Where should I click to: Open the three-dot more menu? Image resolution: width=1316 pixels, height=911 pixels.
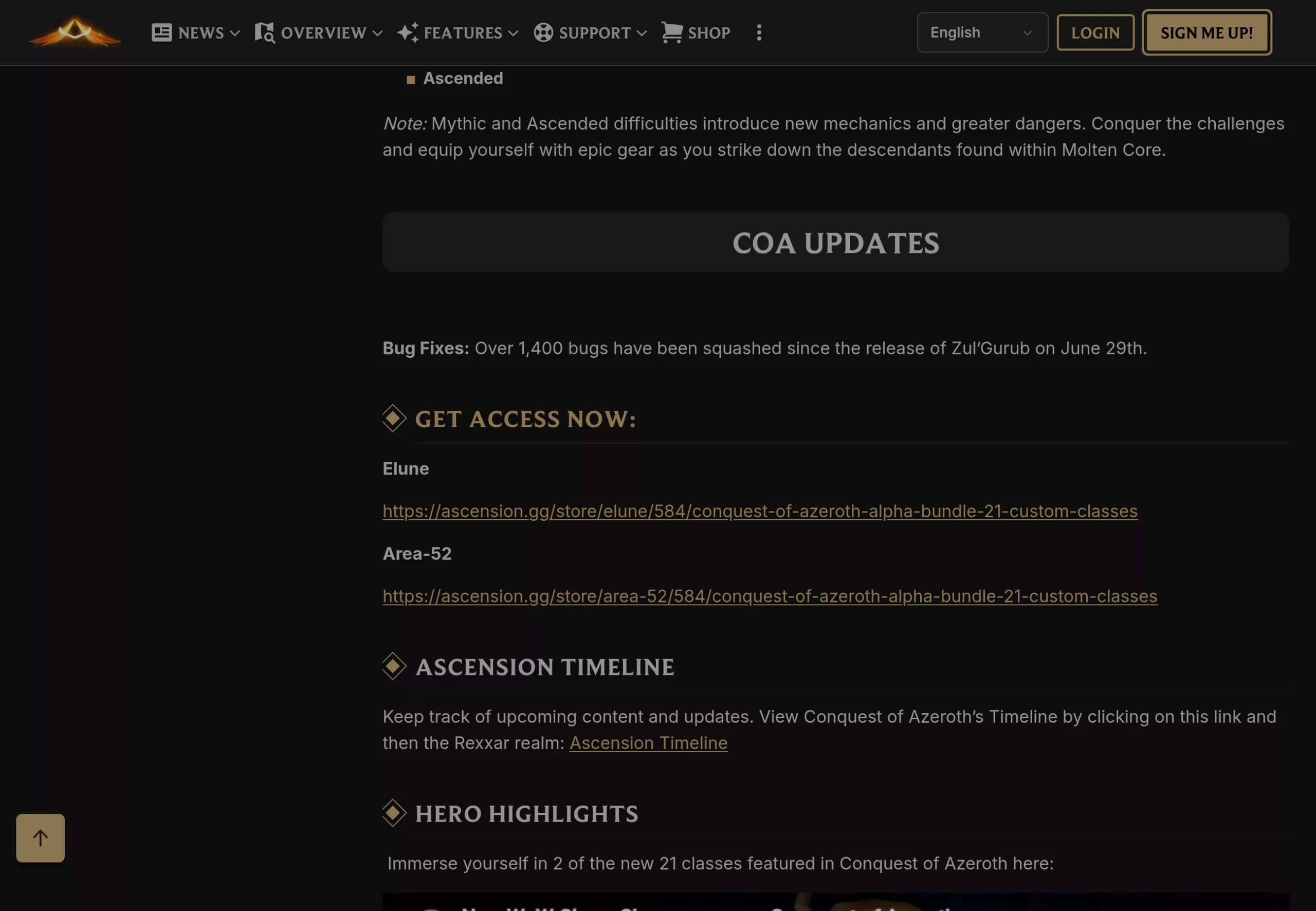[x=759, y=32]
